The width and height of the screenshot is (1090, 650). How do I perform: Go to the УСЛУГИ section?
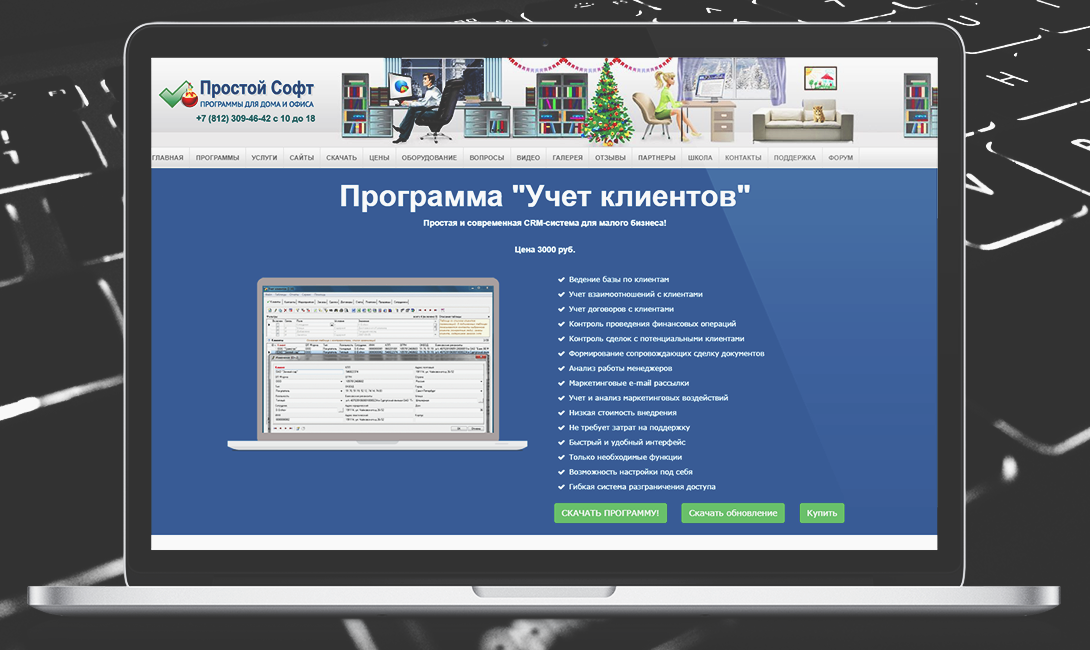tap(264, 158)
